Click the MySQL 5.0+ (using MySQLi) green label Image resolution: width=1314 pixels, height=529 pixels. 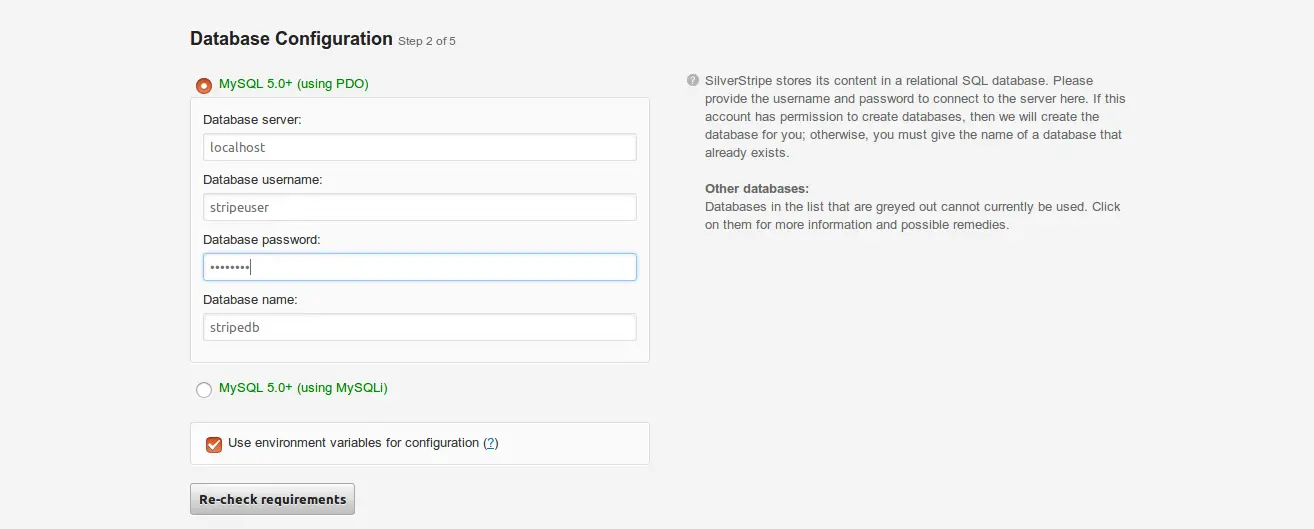pyautogui.click(x=303, y=387)
